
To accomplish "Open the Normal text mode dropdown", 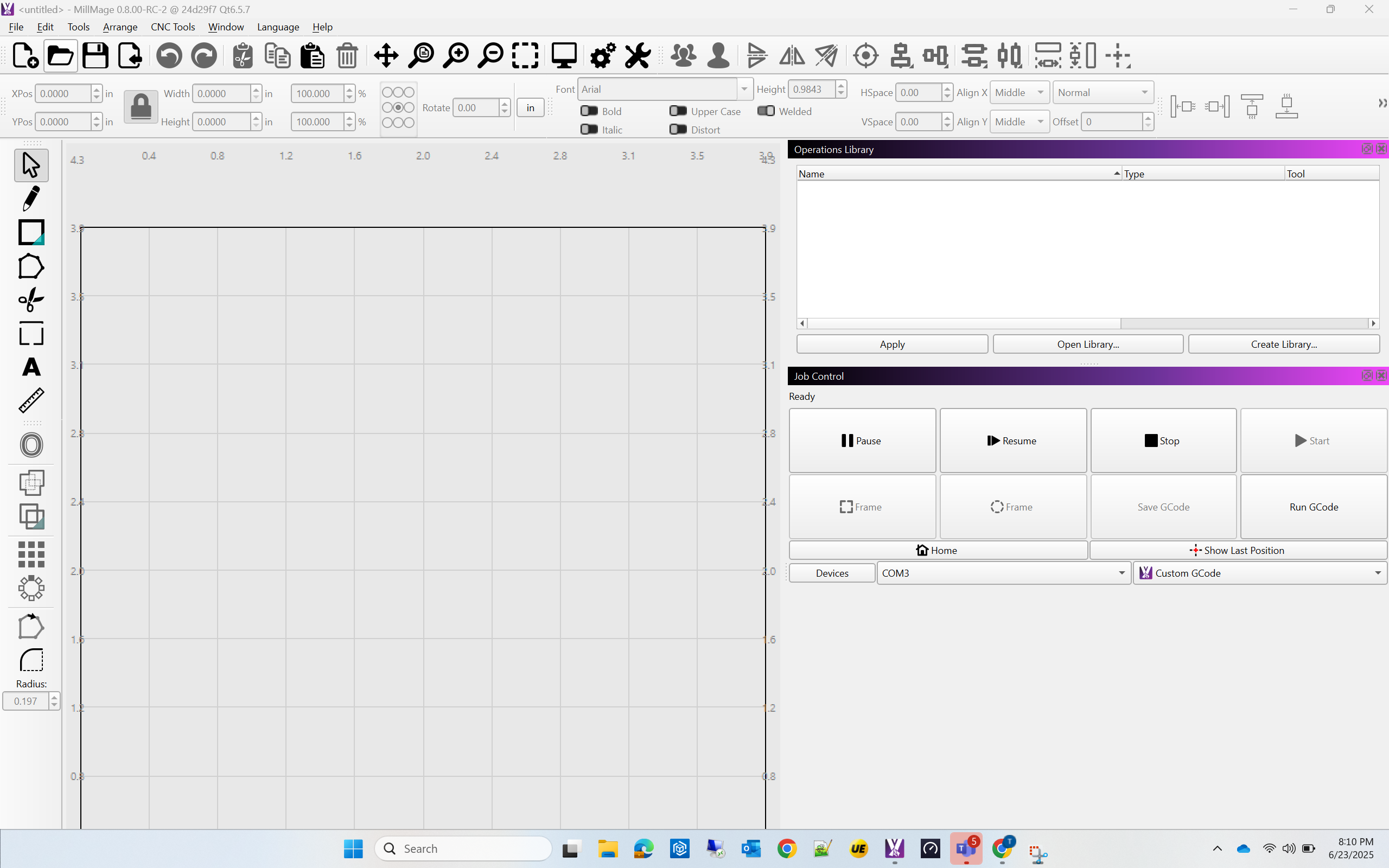I will 1103,92.
